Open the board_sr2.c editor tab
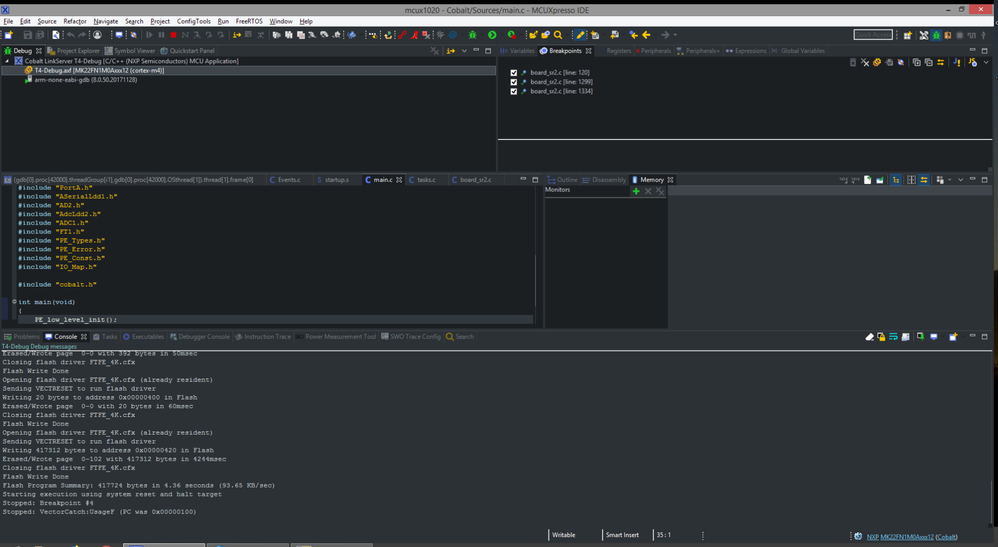The height and width of the screenshot is (547, 998). pyautogui.click(x=471, y=180)
